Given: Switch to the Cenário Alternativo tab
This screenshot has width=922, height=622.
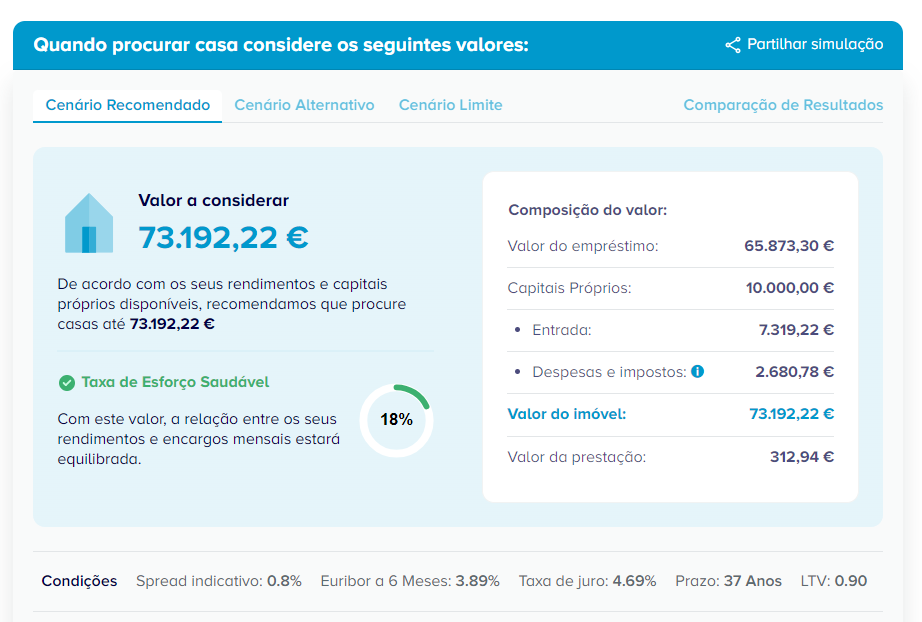Looking at the screenshot, I should 304,105.
